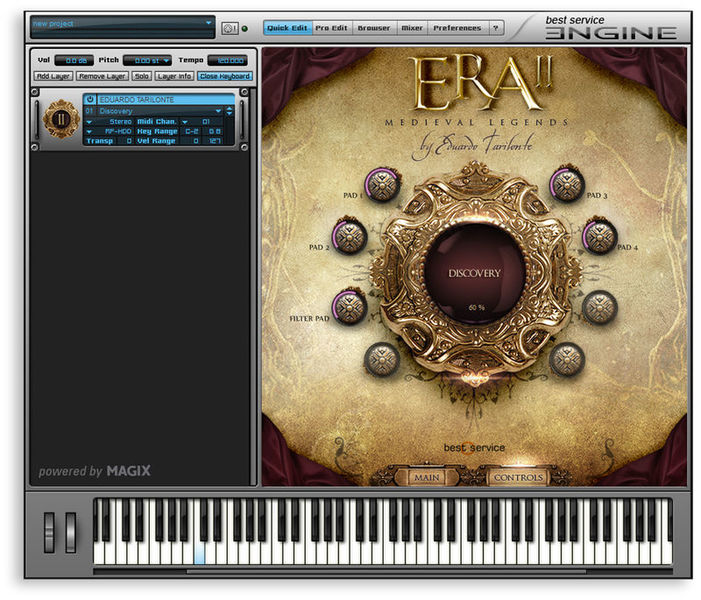This screenshot has height=600, width=701.
Task: Click the Add Layer button
Action: [53, 76]
